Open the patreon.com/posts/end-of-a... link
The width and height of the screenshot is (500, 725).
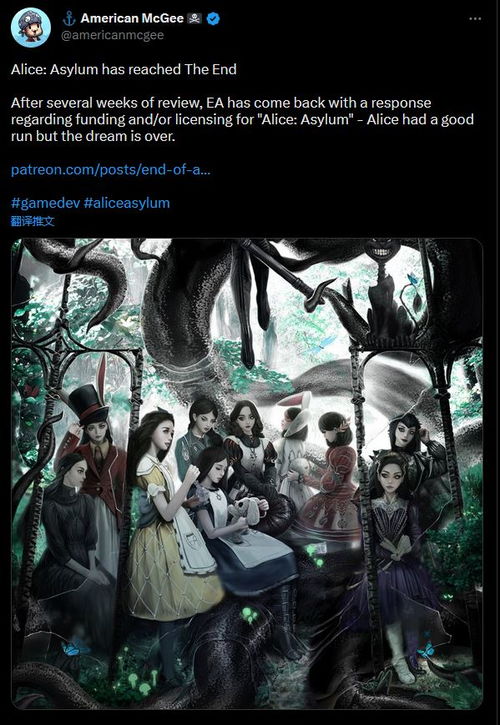coord(111,170)
